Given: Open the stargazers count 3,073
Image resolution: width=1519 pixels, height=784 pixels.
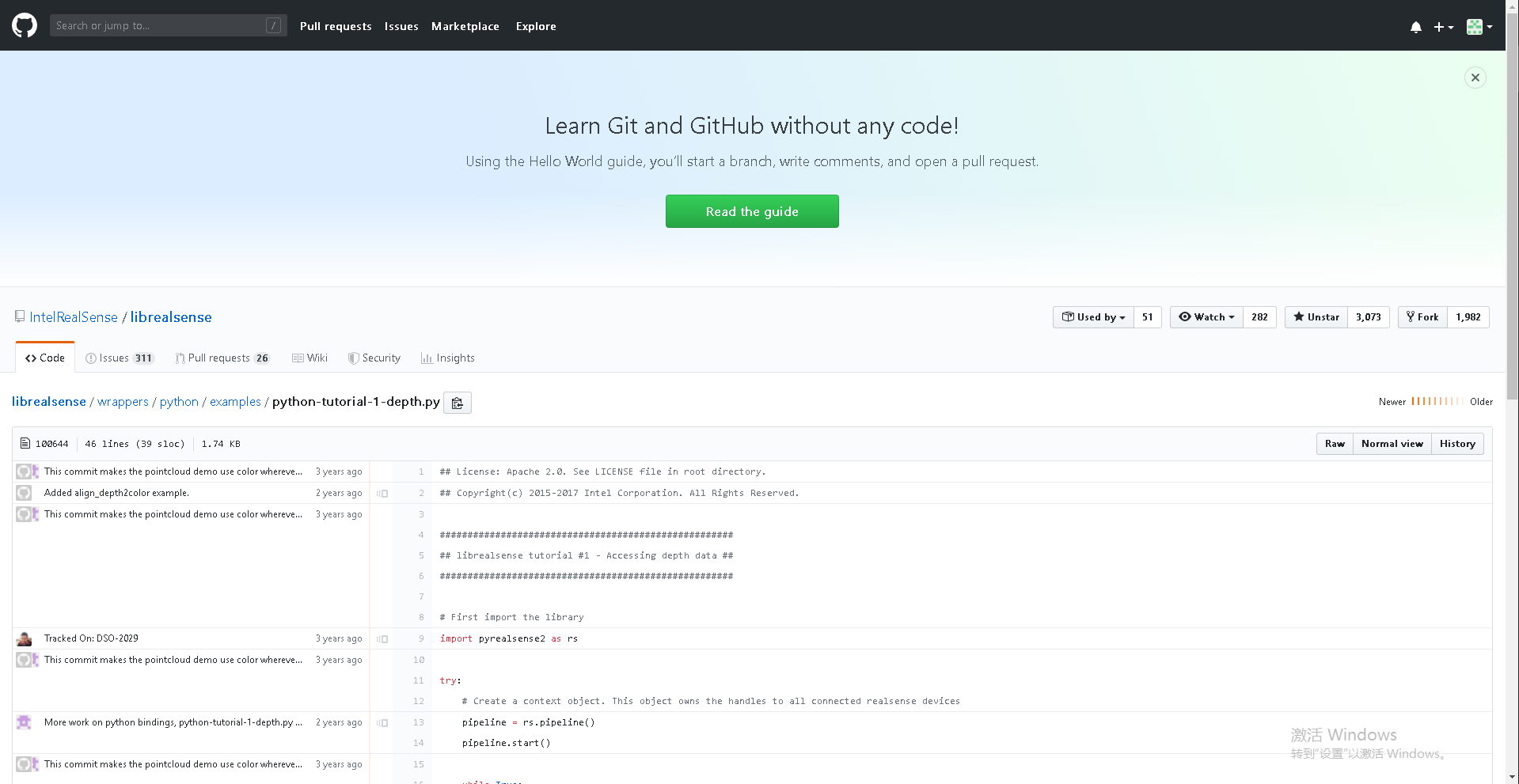Looking at the screenshot, I should (x=1369, y=317).
